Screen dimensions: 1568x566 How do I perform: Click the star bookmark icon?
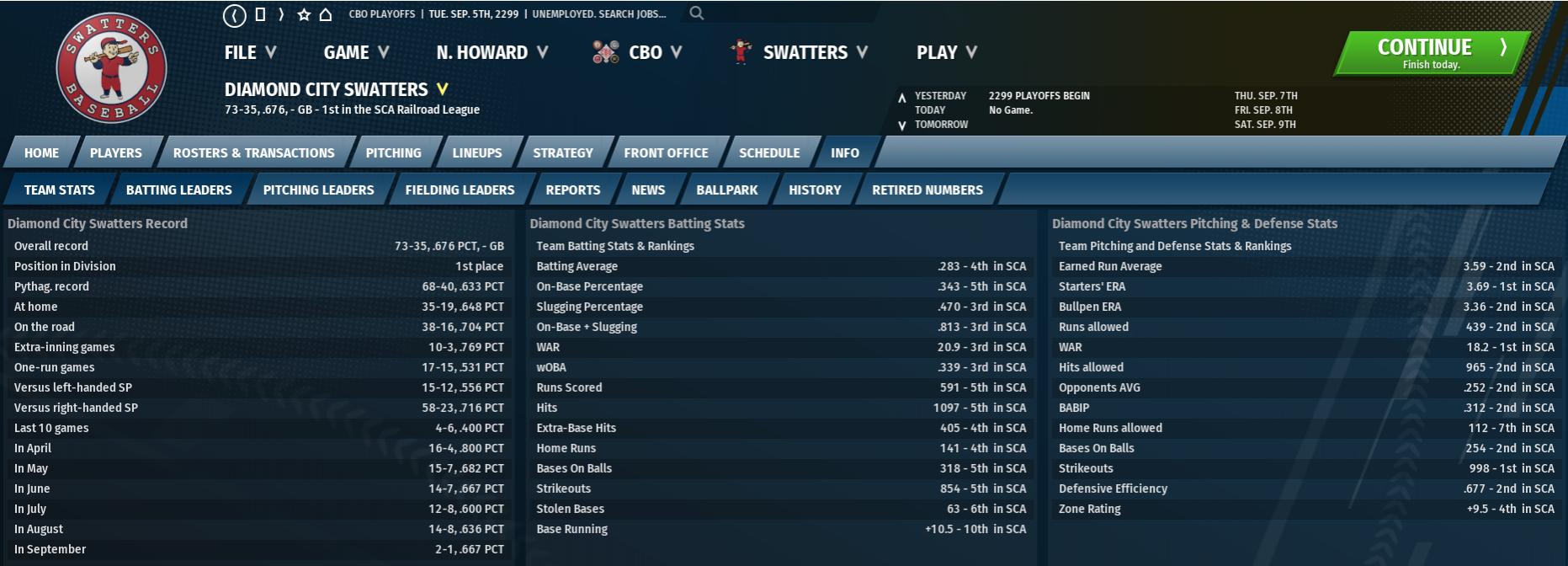point(304,14)
